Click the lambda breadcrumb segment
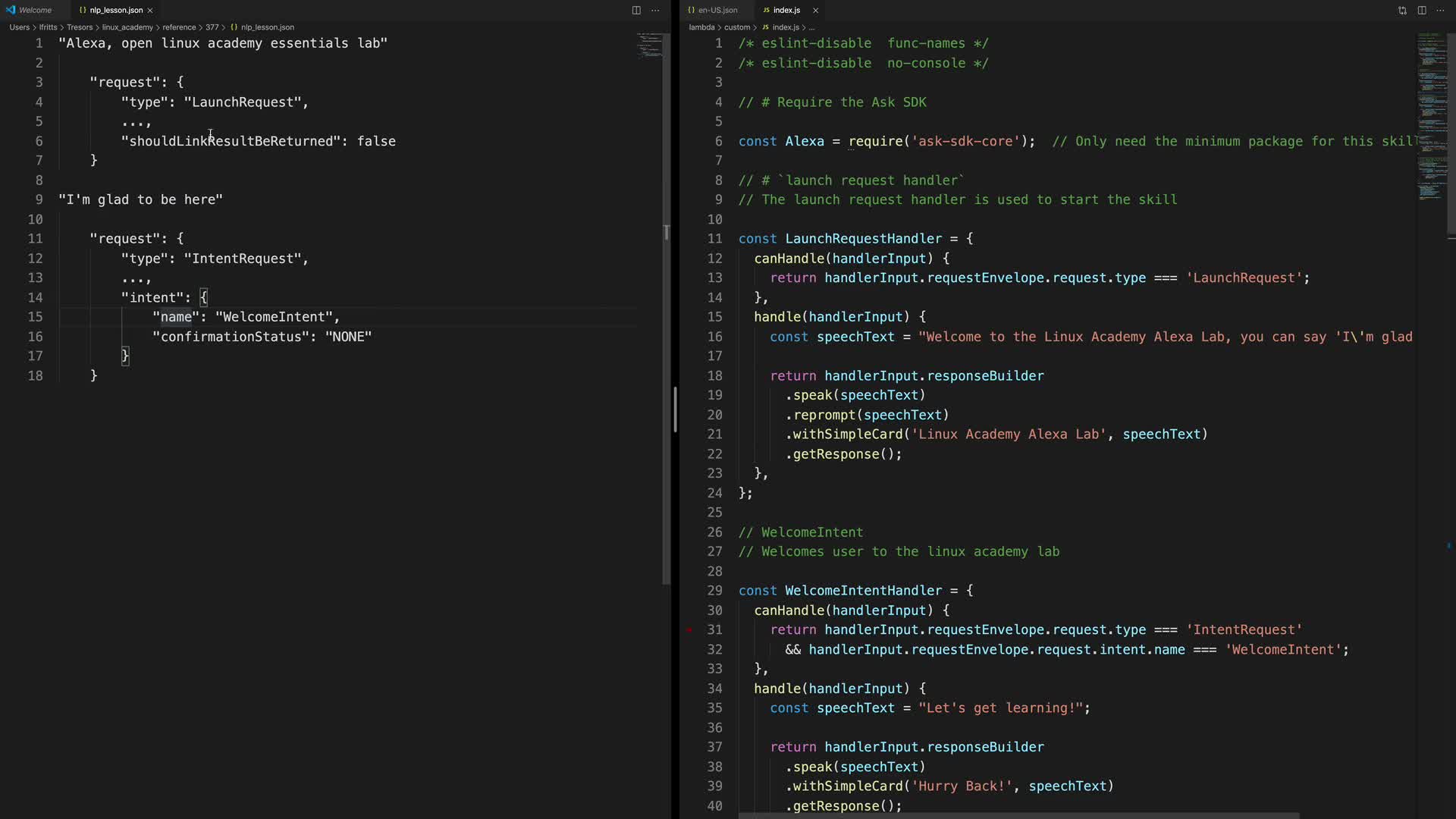 701,27
